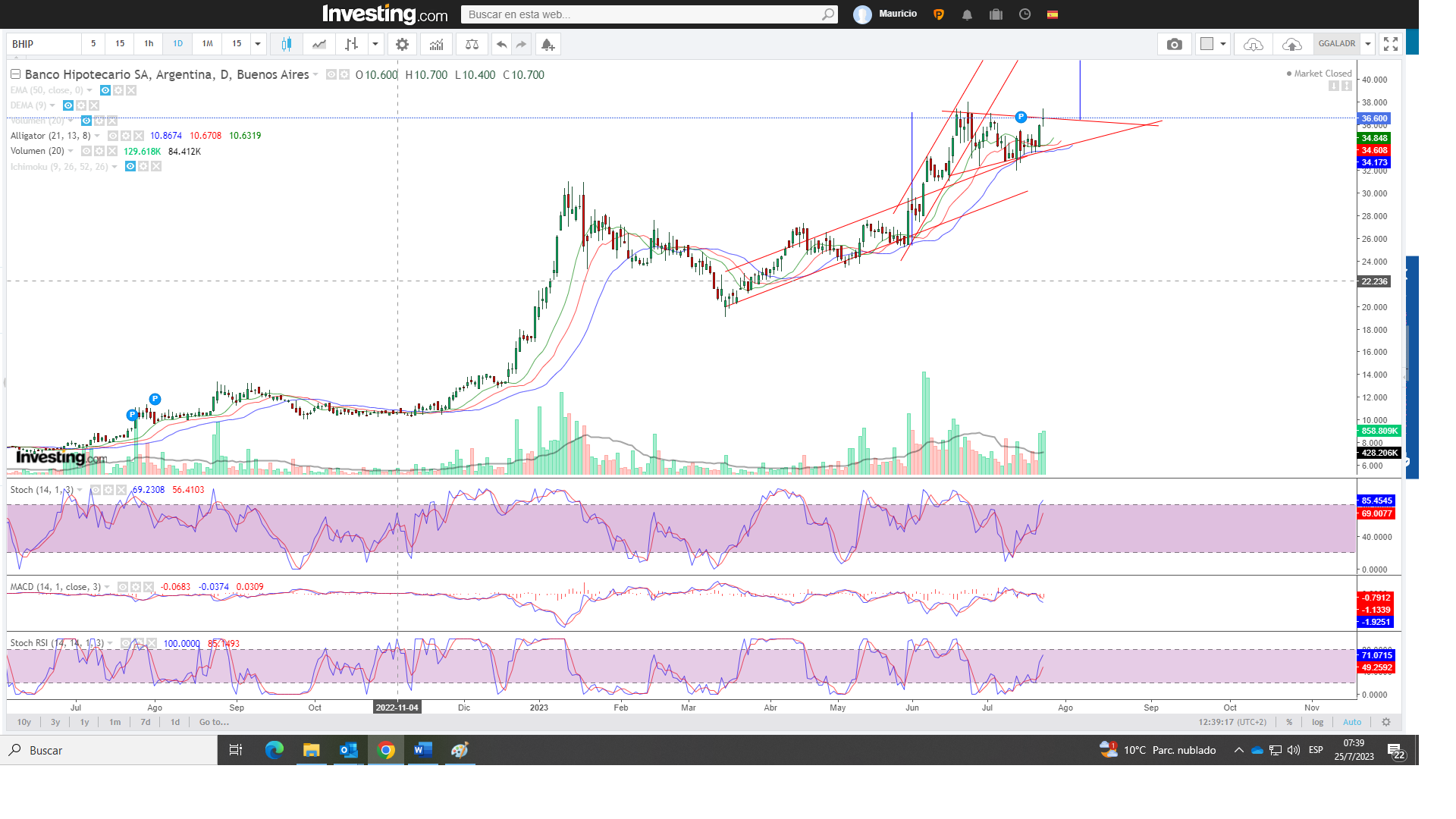1456x819 pixels.
Task: Click the compare symbols scales icon
Action: (x=472, y=44)
